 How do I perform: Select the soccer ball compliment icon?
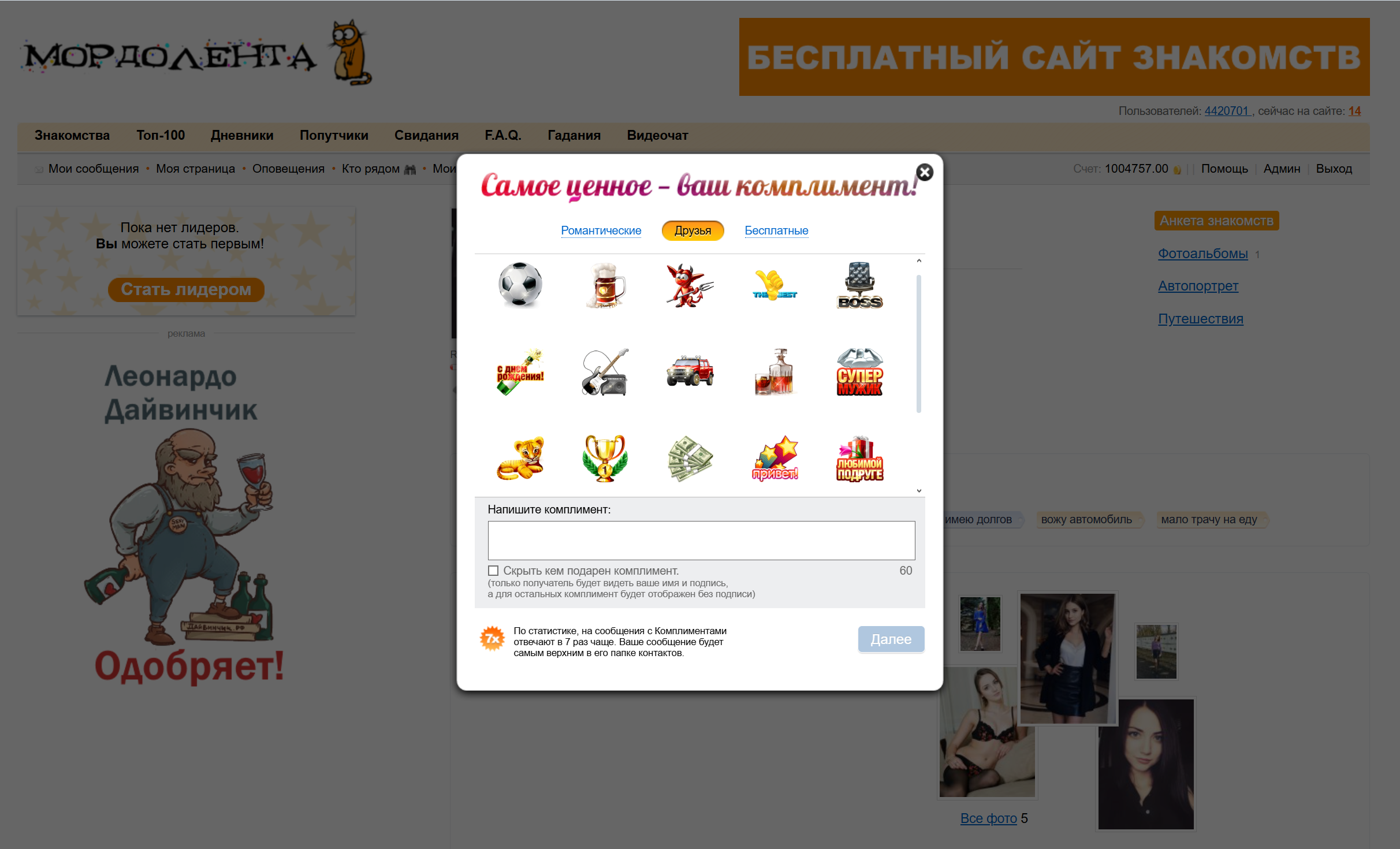[x=520, y=285]
